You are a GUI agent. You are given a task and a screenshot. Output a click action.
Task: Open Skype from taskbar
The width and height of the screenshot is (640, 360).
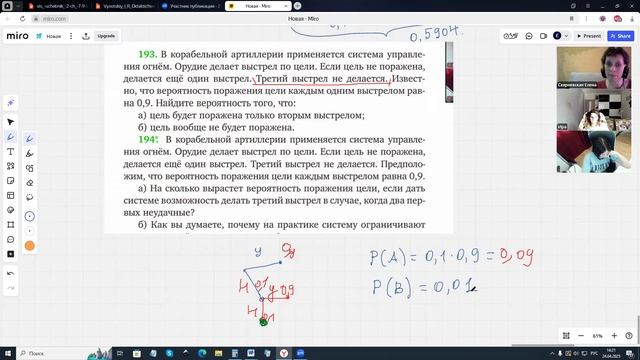[169, 353]
